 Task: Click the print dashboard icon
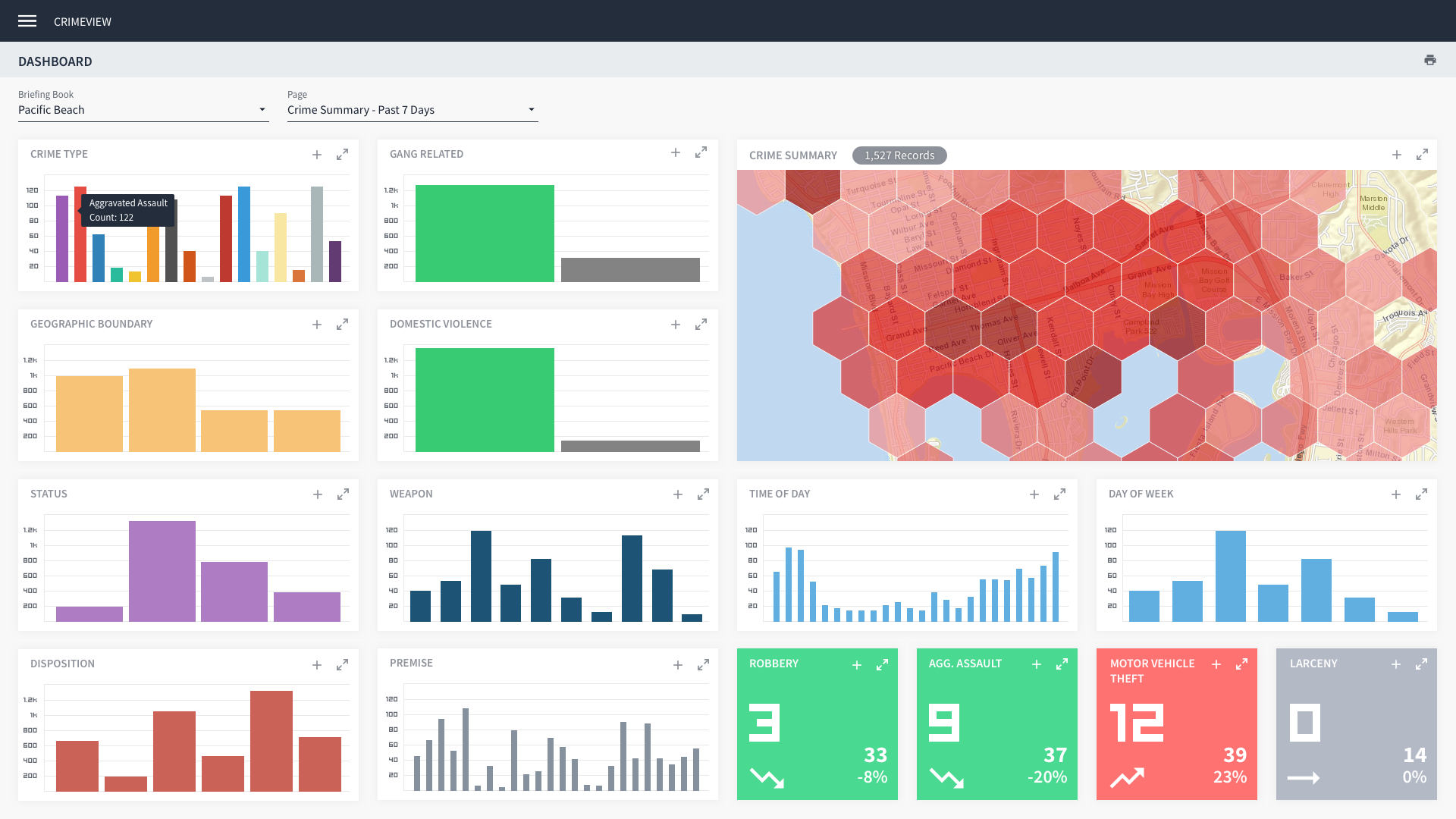coord(1429,61)
